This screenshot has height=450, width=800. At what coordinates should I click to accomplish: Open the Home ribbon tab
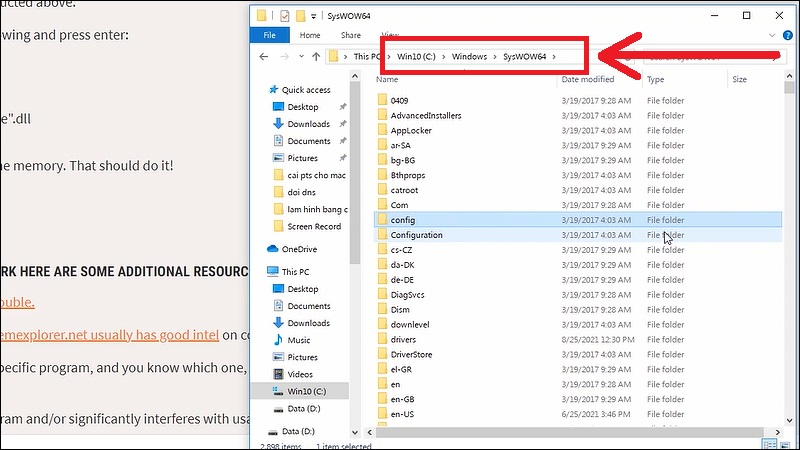coord(310,35)
